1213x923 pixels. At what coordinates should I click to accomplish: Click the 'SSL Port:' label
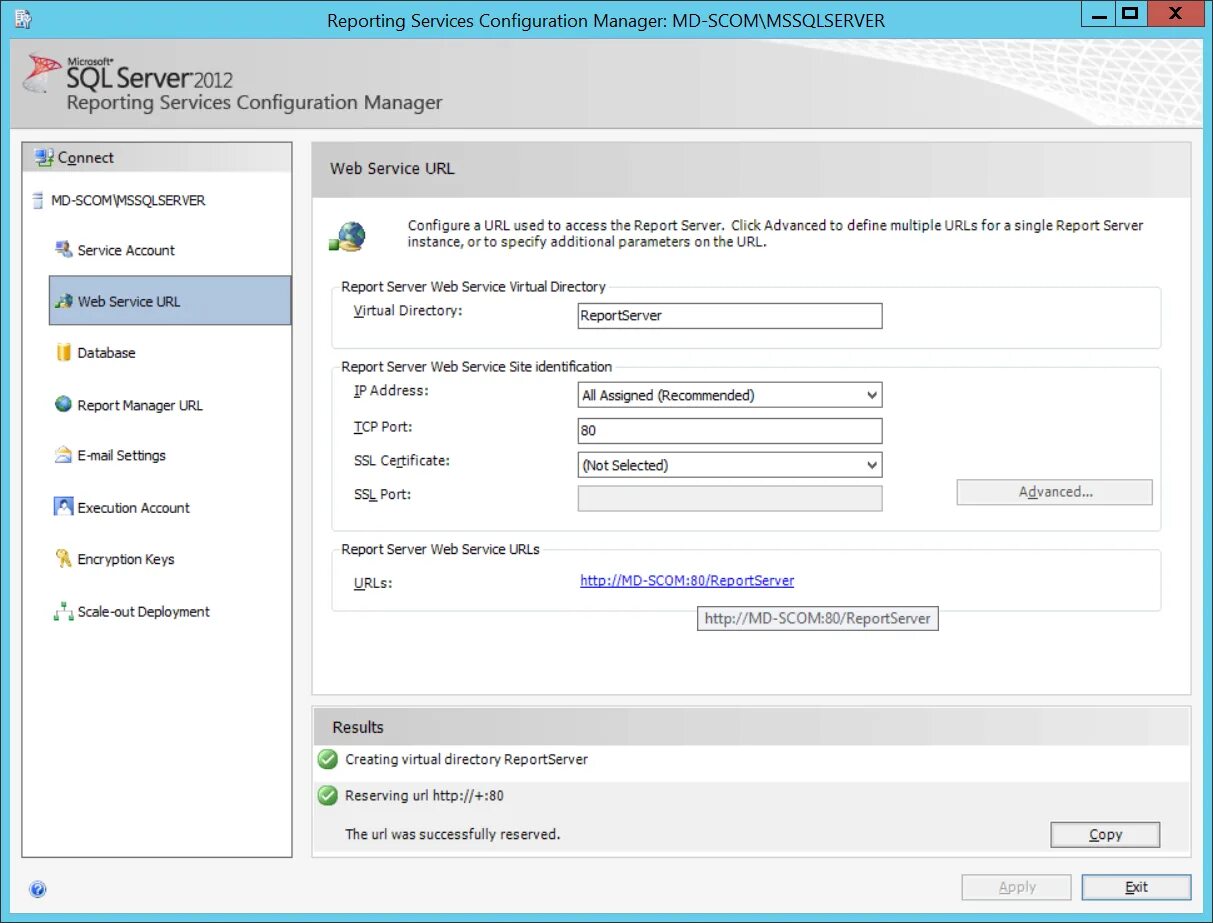click(x=382, y=495)
